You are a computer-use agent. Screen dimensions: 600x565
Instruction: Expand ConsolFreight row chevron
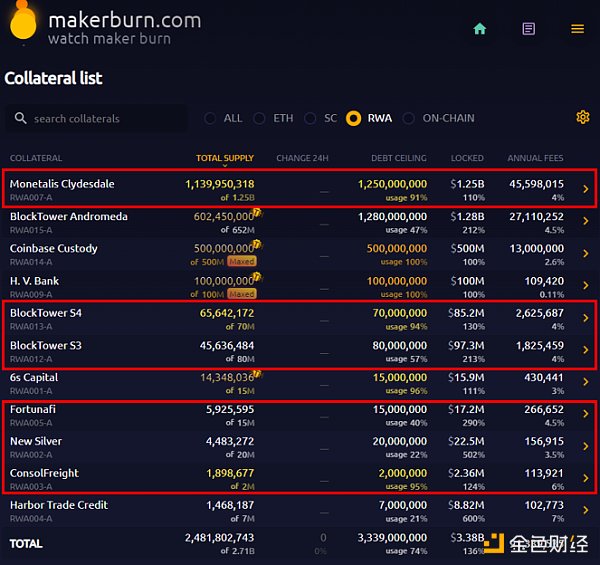click(x=585, y=478)
